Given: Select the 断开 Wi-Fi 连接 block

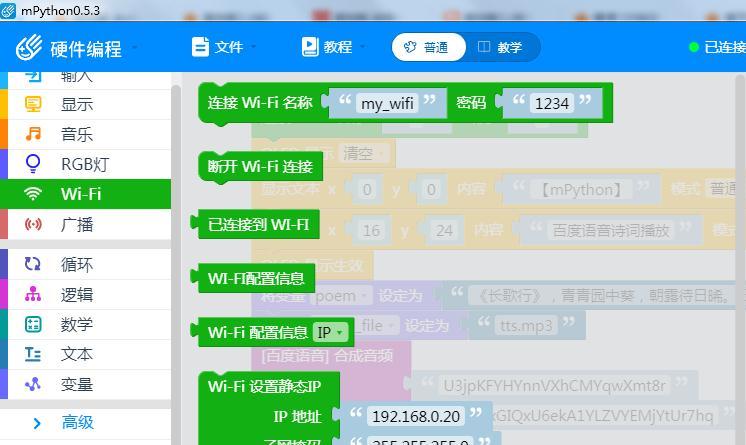Looking at the screenshot, I should 260,167.
